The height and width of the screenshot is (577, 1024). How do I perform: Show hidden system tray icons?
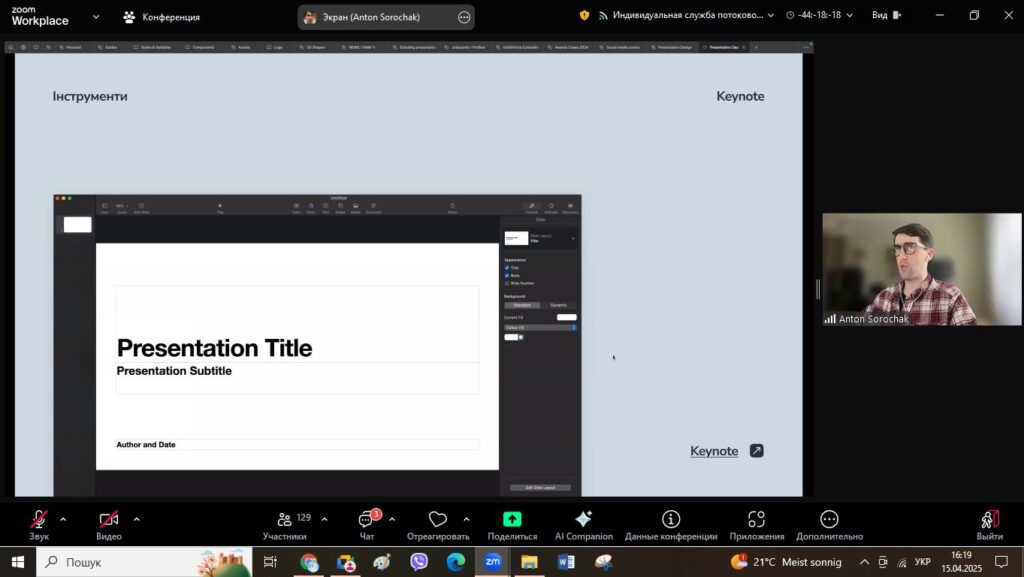coord(864,561)
